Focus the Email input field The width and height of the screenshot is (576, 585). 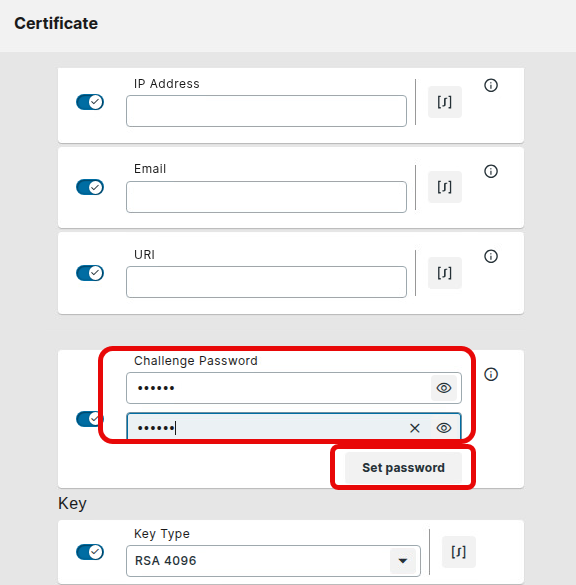[266, 197]
